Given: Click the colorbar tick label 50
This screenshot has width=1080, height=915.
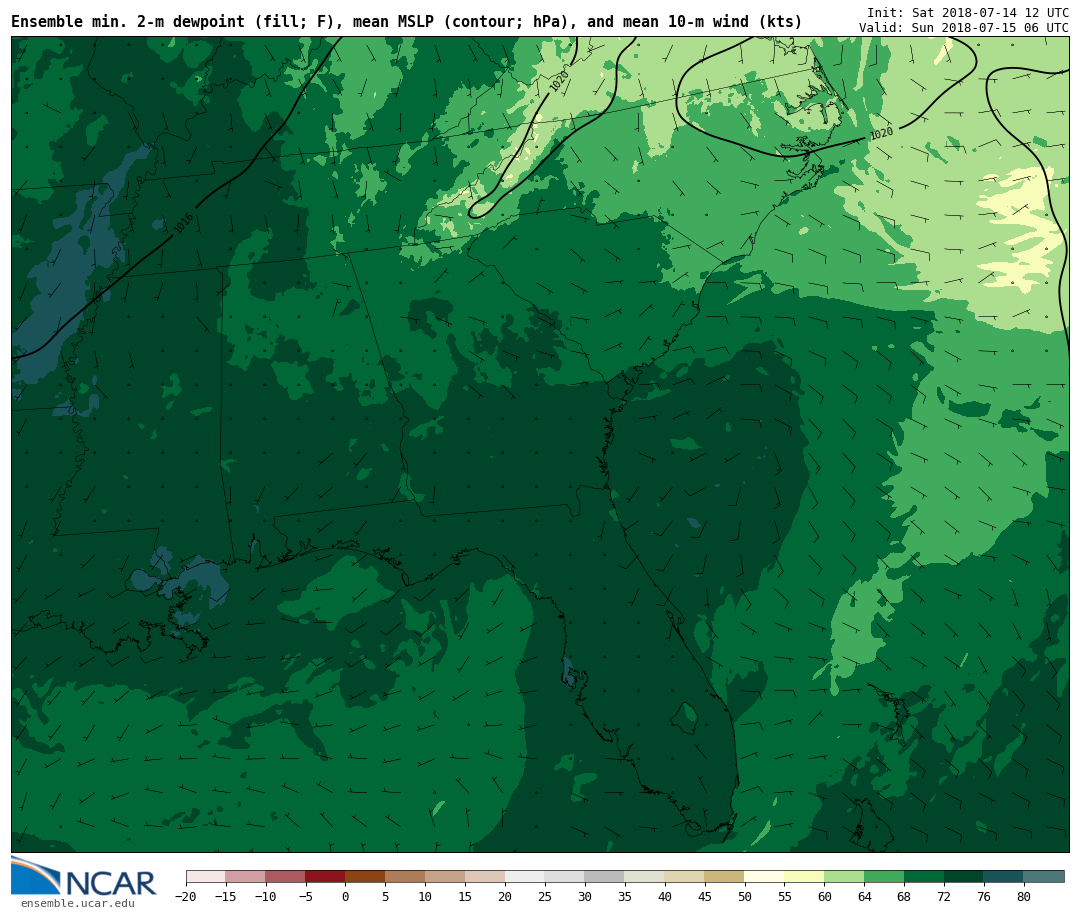Looking at the screenshot, I should click(x=744, y=897).
